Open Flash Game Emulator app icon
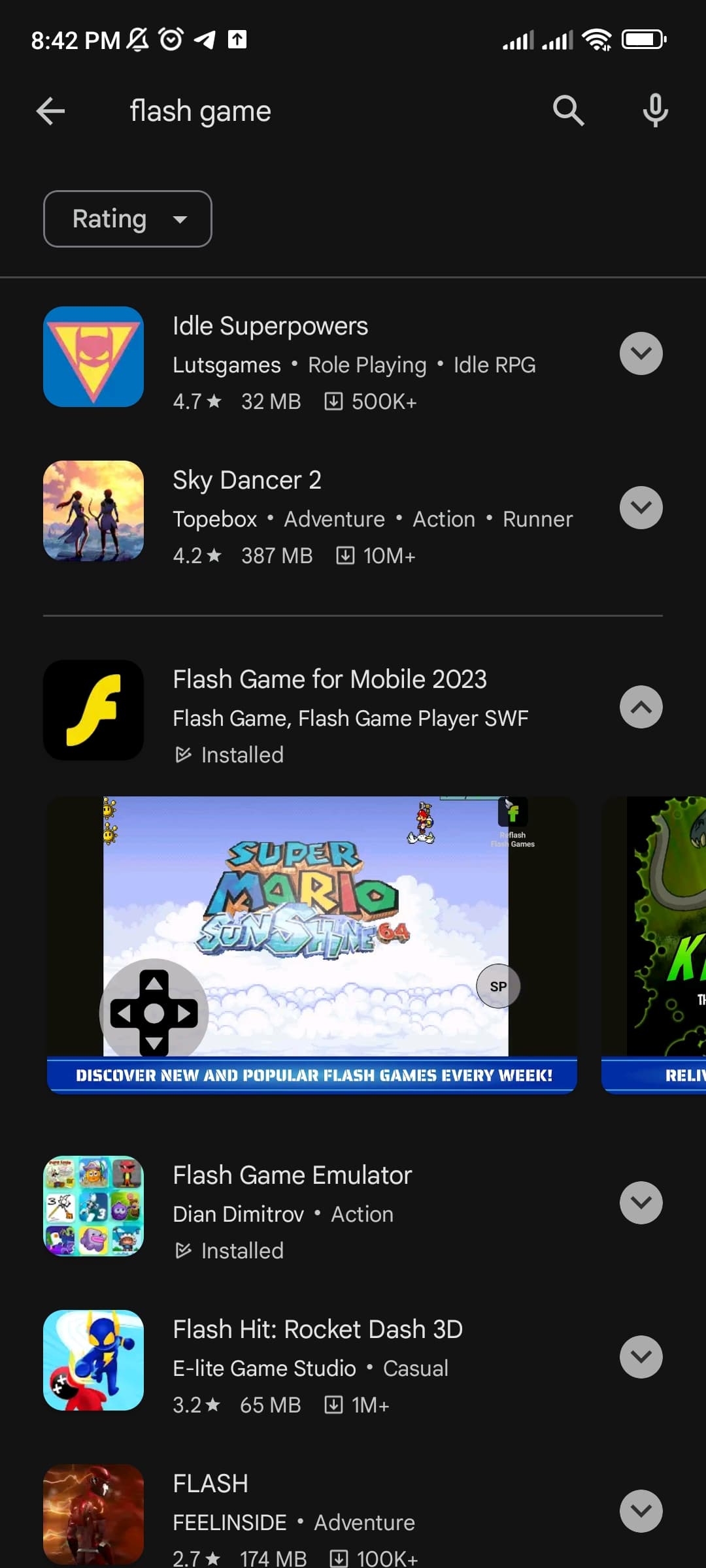This screenshot has height=1568, width=706. coord(93,1206)
